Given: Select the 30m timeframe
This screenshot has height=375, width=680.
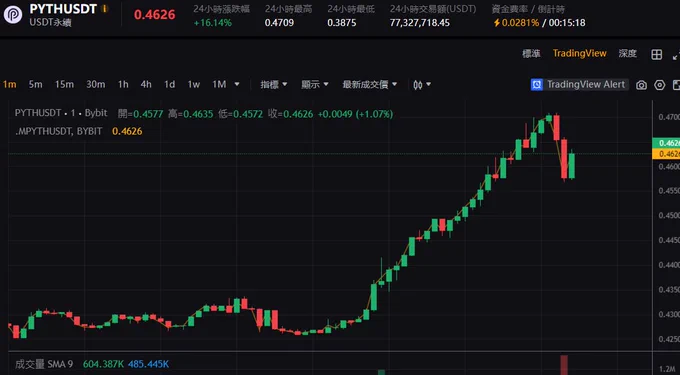Looking at the screenshot, I should click(x=95, y=85).
